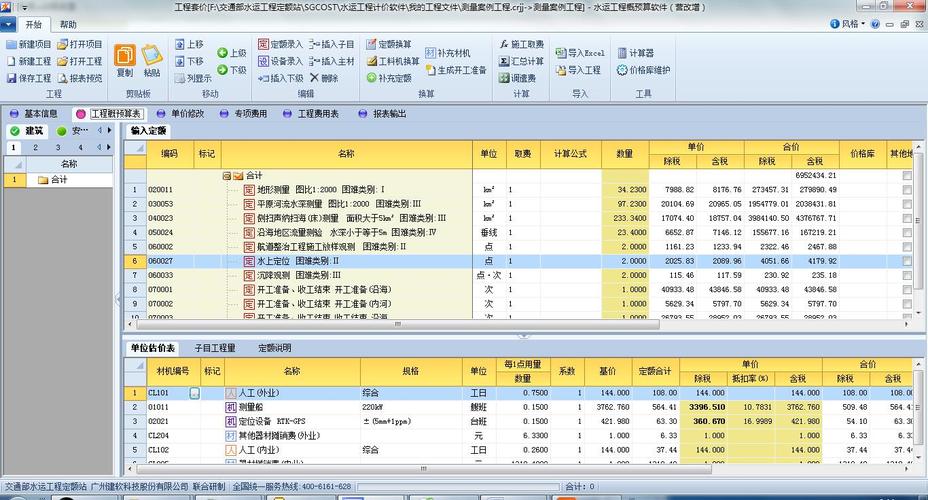Image resolution: width=928 pixels, height=500 pixels.
Task: Create new engineering via 新建工程
Action: click(x=11, y=61)
